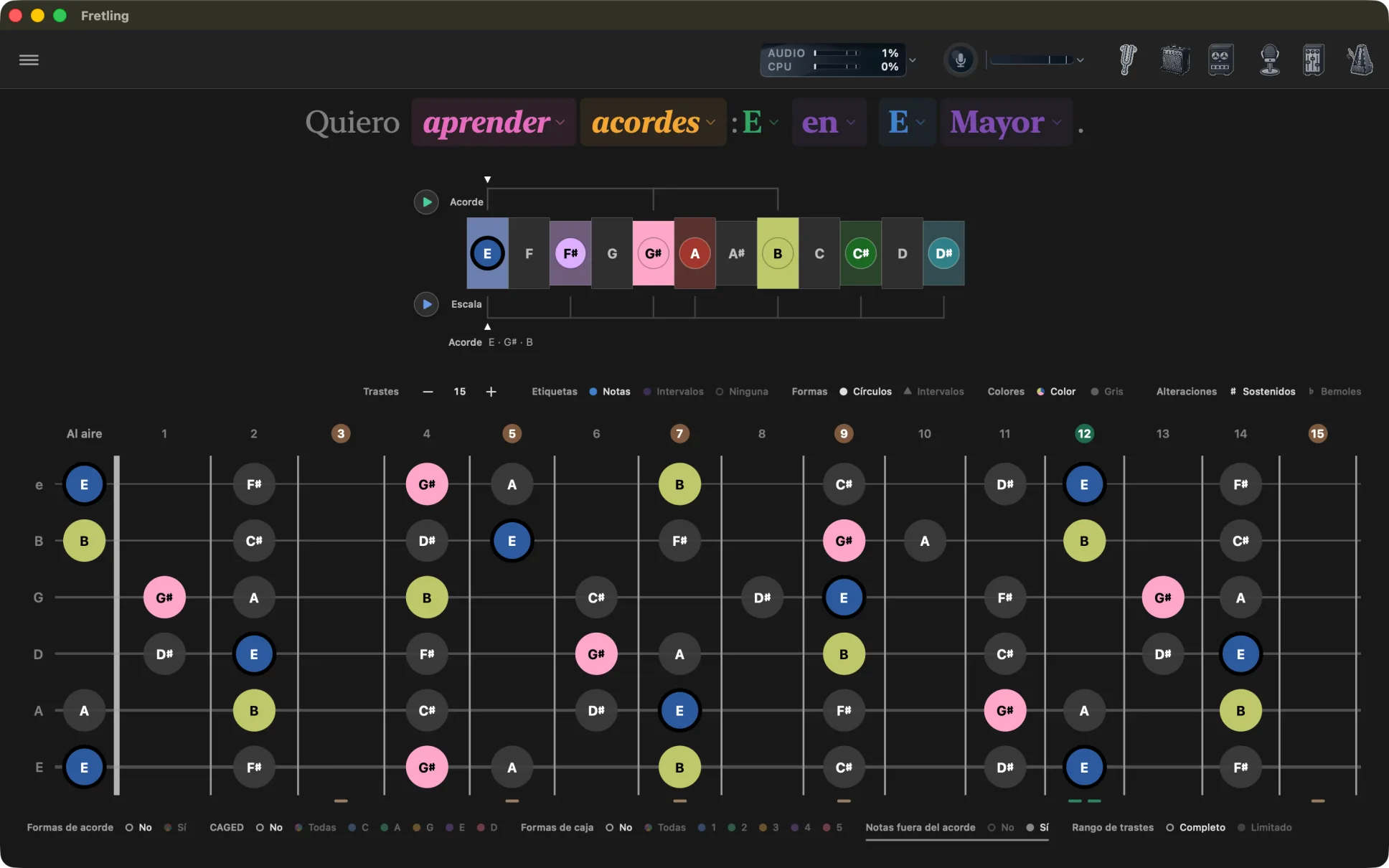Click the open high e string E note

(x=84, y=484)
